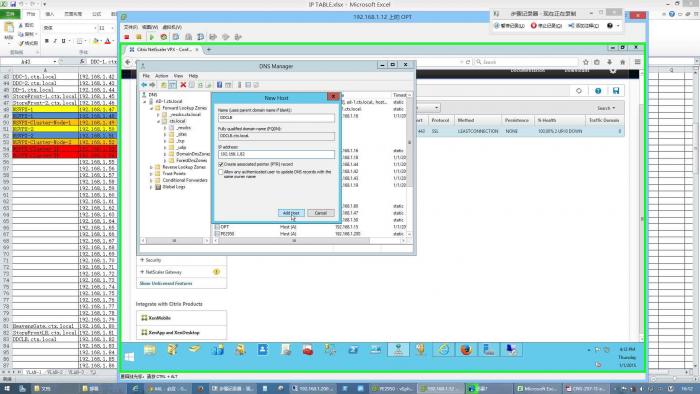The image size is (700, 394).
Task: Click font color A in Excel ribbon
Action: [x=107, y=41]
